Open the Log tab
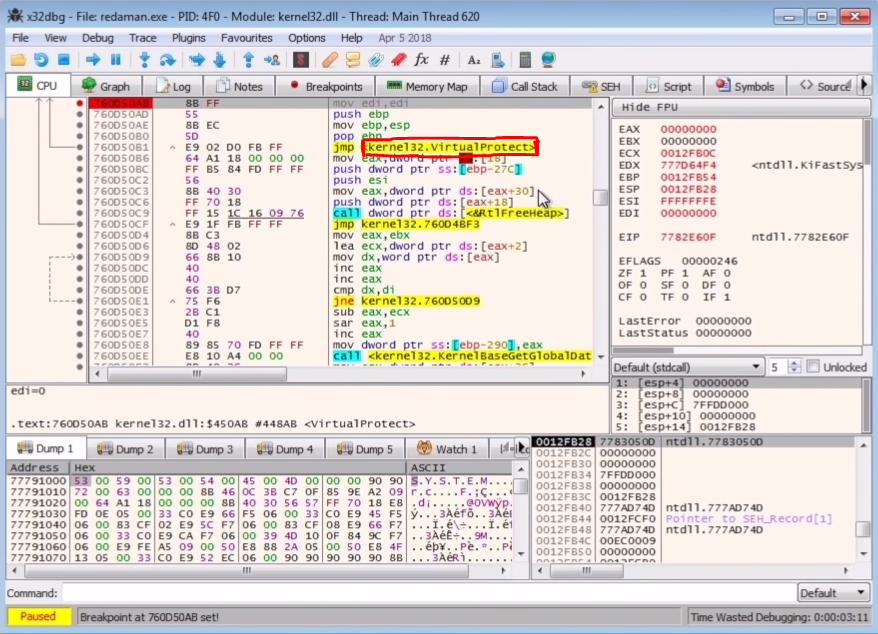The image size is (878, 634). 173,86
